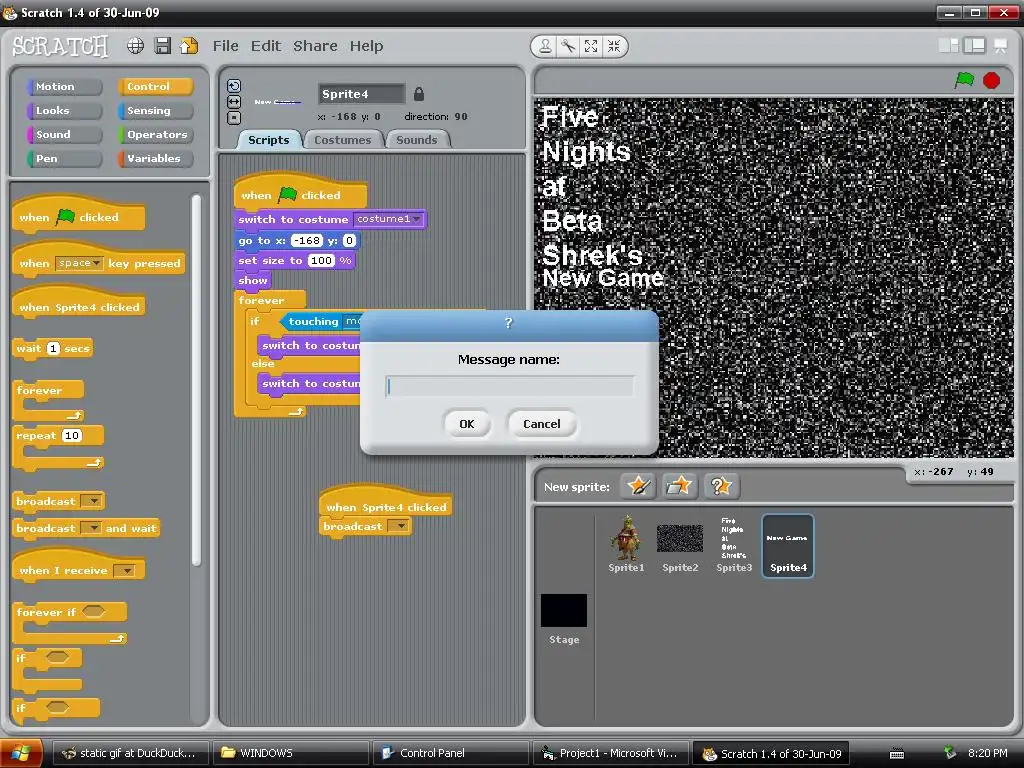This screenshot has width=1024, height=768.
Task: Open the Edit menu
Action: pyautogui.click(x=266, y=46)
